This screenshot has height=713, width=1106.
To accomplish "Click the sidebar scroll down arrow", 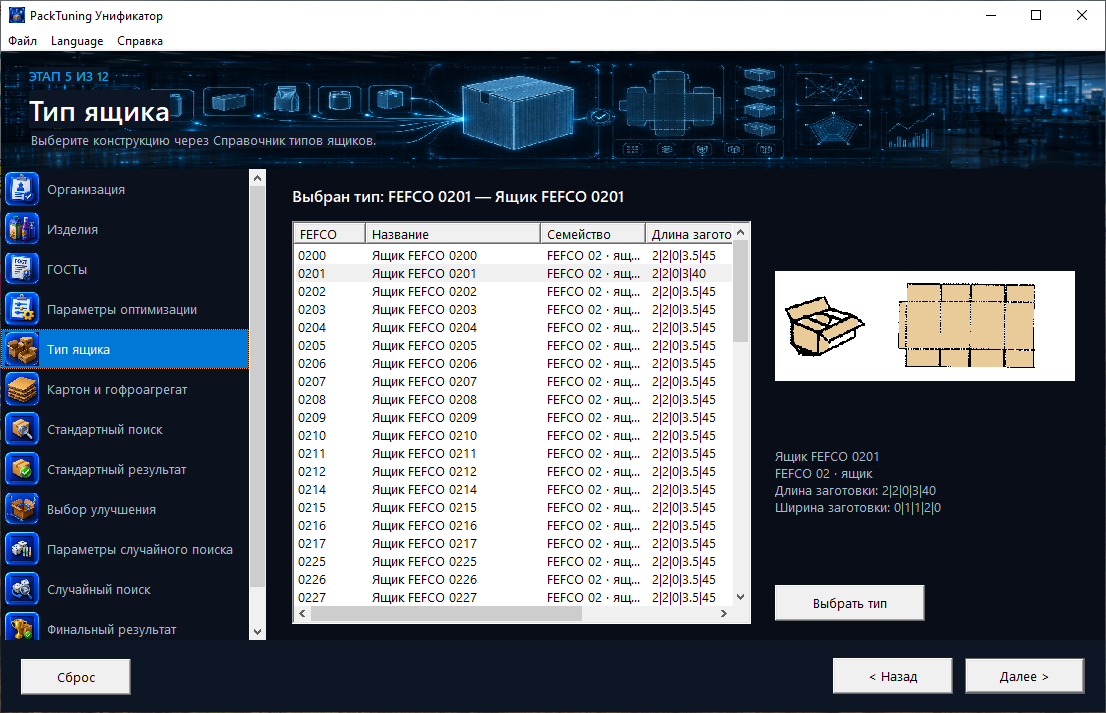I will pos(257,632).
